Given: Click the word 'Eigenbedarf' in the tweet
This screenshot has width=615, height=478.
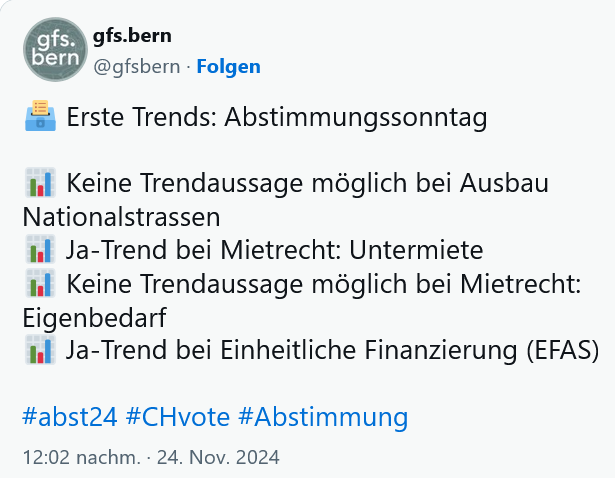Looking at the screenshot, I should [x=94, y=316].
